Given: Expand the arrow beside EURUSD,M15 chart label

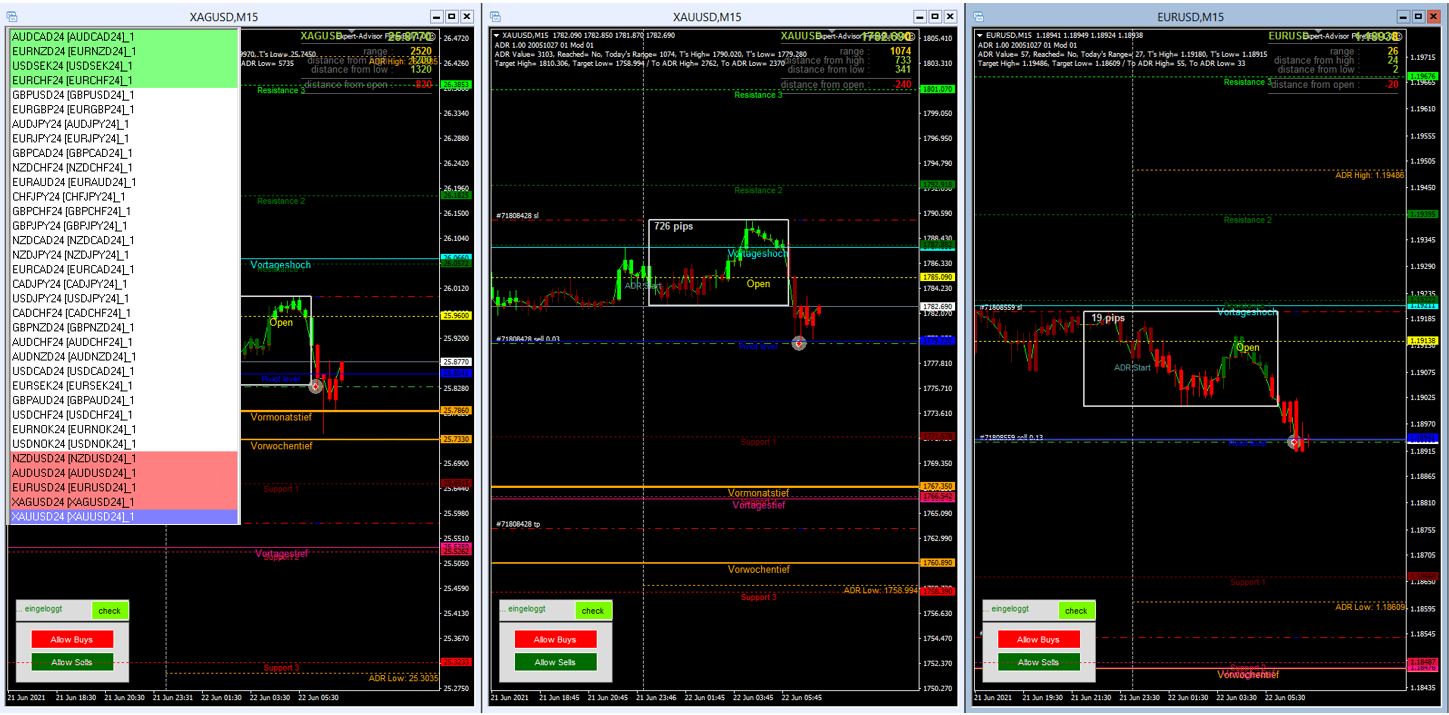Looking at the screenshot, I should [978, 33].
